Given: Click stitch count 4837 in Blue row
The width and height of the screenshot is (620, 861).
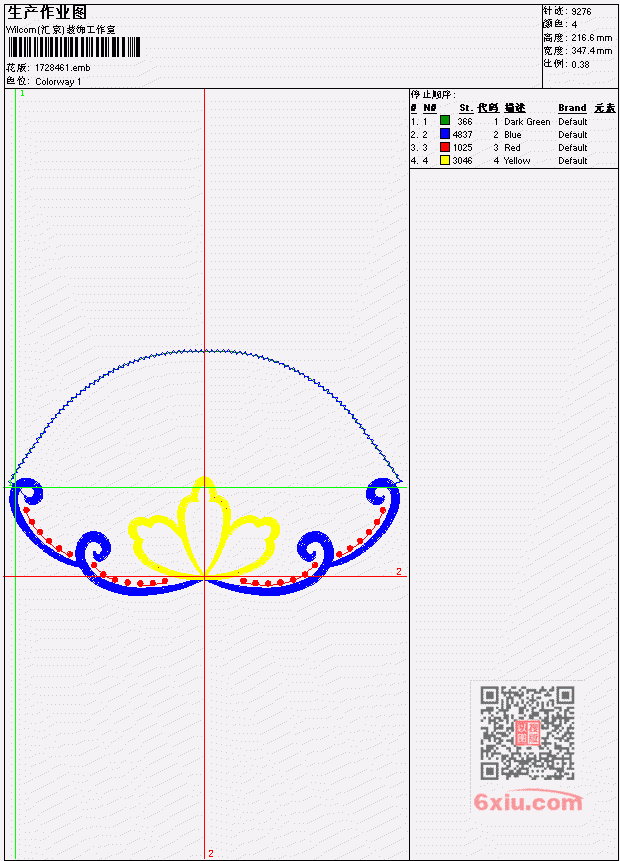Looking at the screenshot, I should click(462, 135).
